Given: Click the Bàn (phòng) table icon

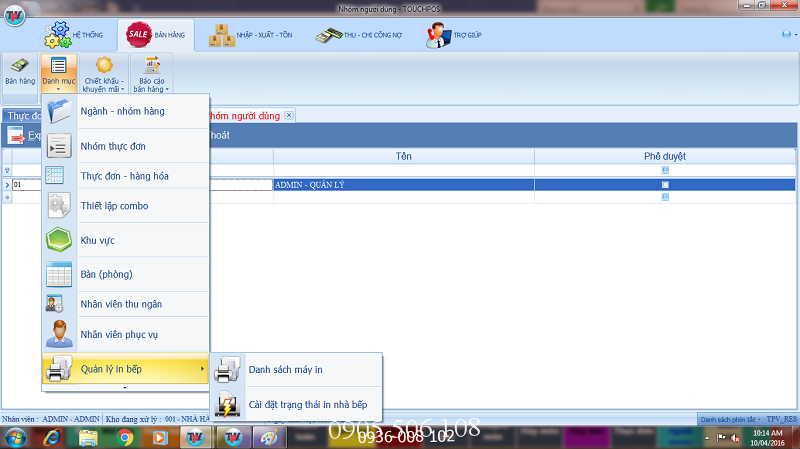Looking at the screenshot, I should point(59,274).
